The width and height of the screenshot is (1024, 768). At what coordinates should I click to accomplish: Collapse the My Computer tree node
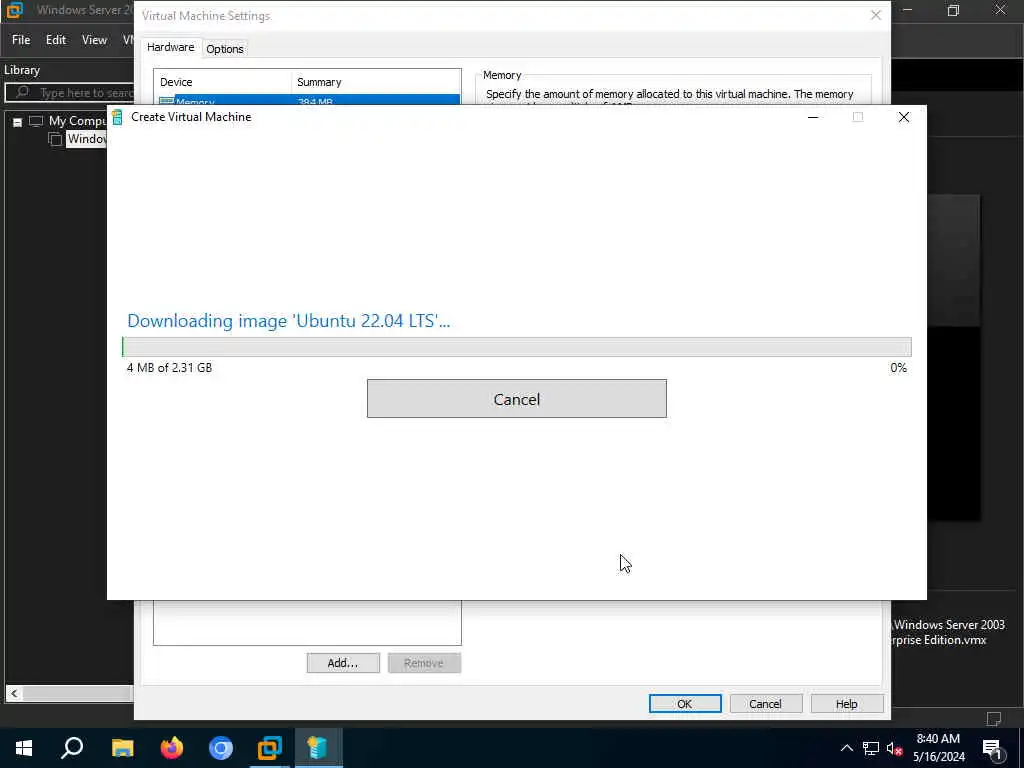pyautogui.click(x=18, y=122)
